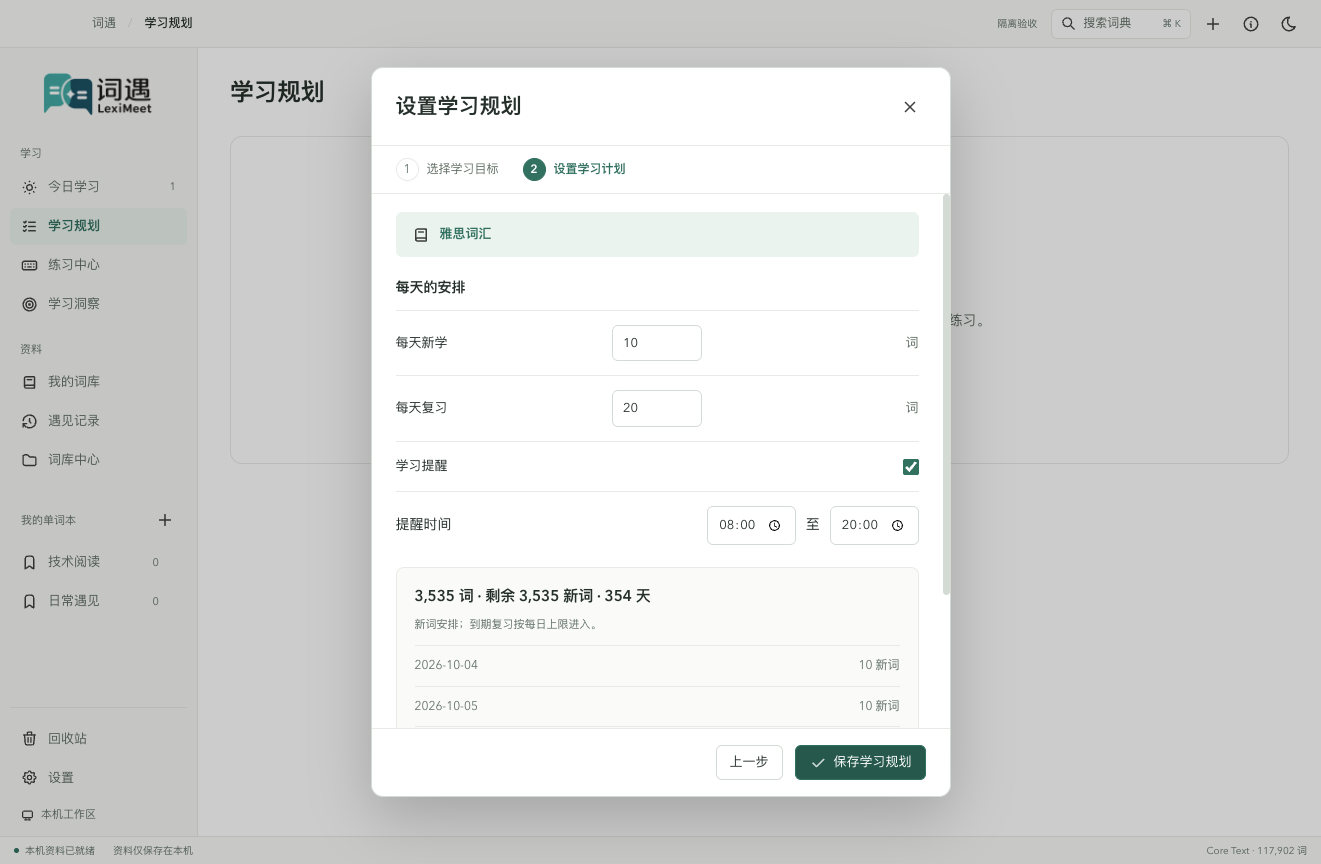1321x864 pixels.
Task: Open 学习洞察 target icon
Action: [29, 304]
